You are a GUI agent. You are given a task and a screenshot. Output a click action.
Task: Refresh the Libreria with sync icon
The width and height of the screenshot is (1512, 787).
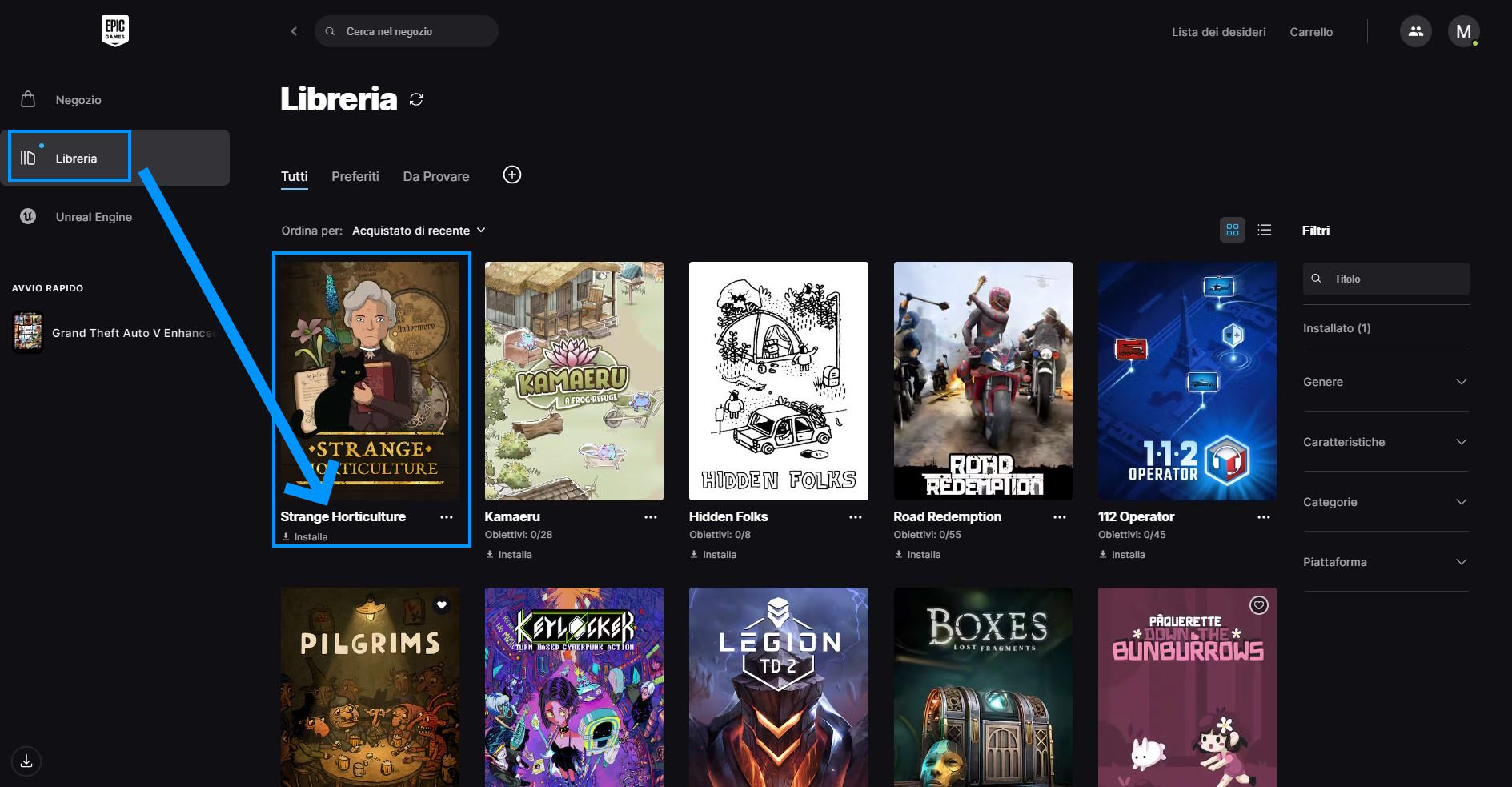tap(416, 99)
